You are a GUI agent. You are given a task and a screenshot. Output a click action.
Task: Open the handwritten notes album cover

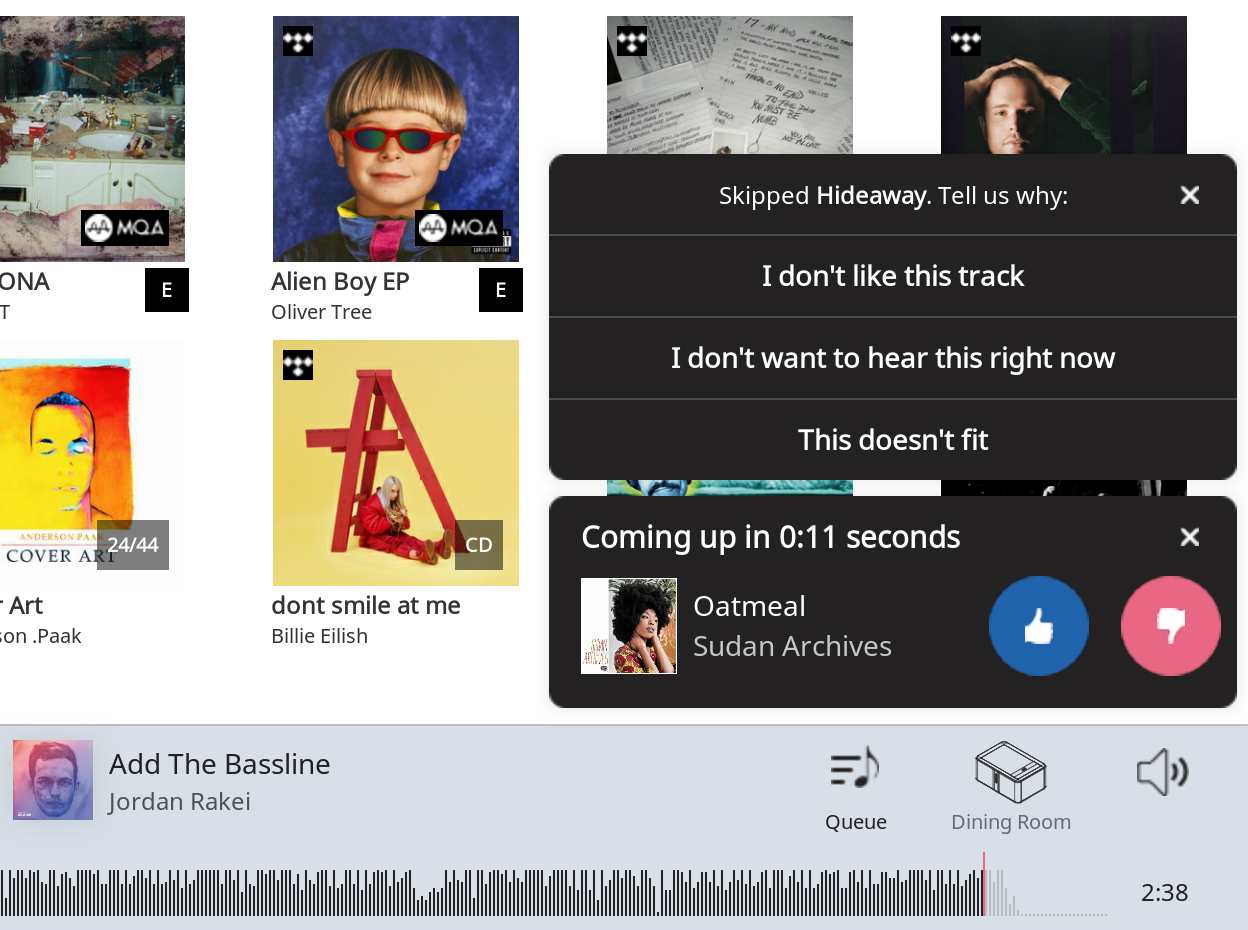pos(730,85)
